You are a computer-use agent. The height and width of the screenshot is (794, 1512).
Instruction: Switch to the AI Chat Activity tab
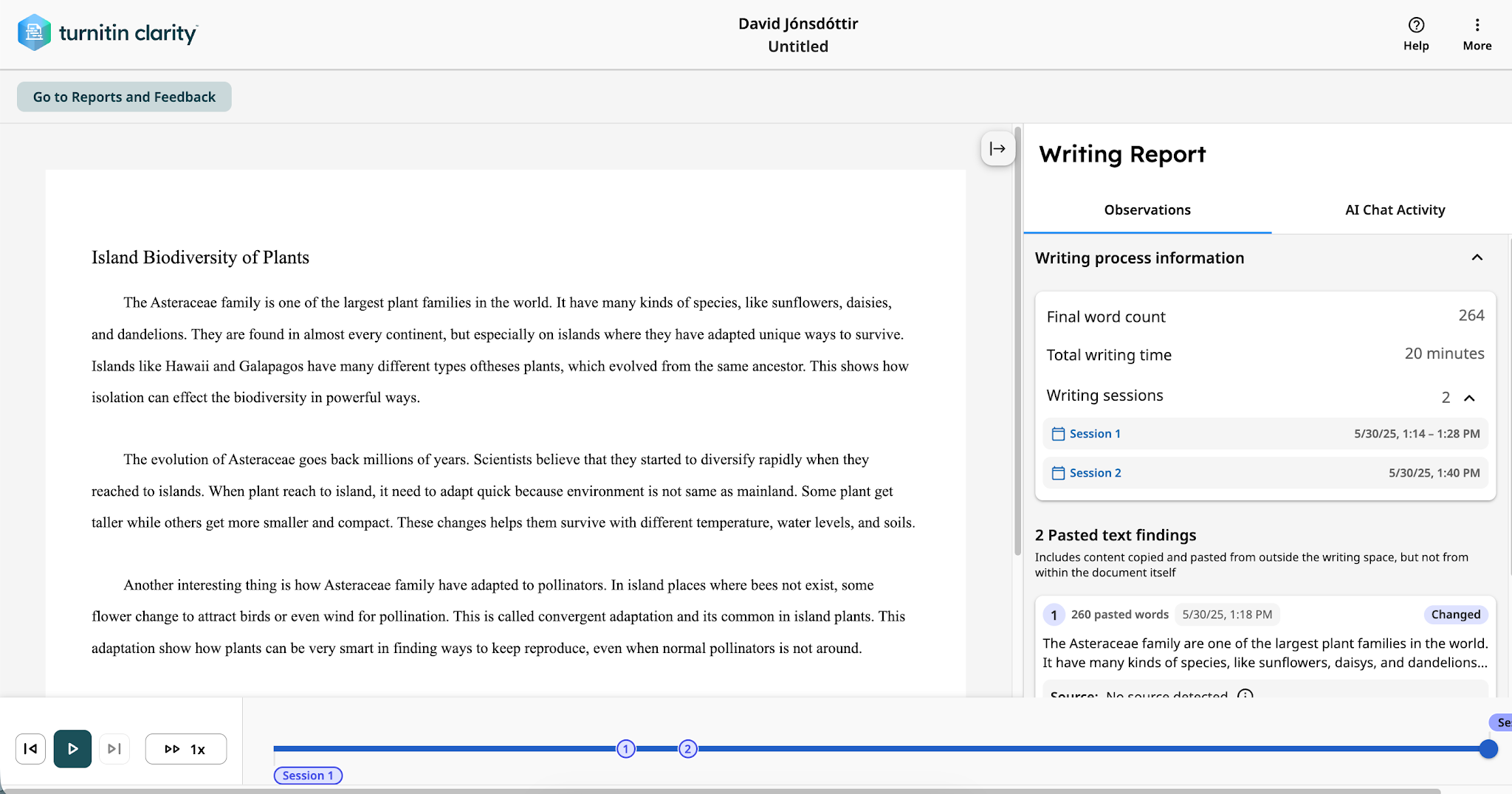pyautogui.click(x=1395, y=210)
